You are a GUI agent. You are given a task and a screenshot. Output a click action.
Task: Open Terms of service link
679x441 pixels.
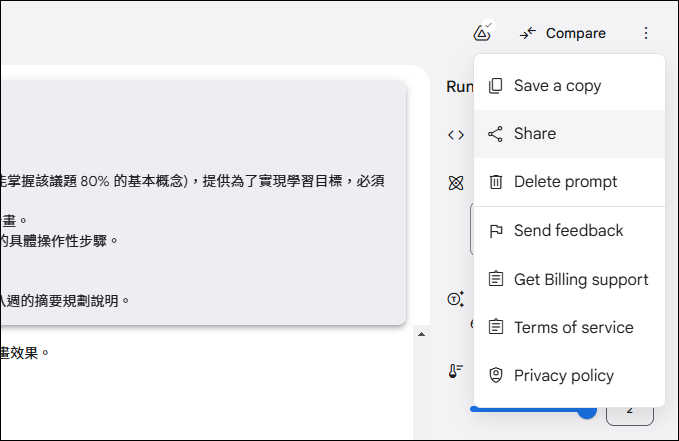pyautogui.click(x=573, y=328)
